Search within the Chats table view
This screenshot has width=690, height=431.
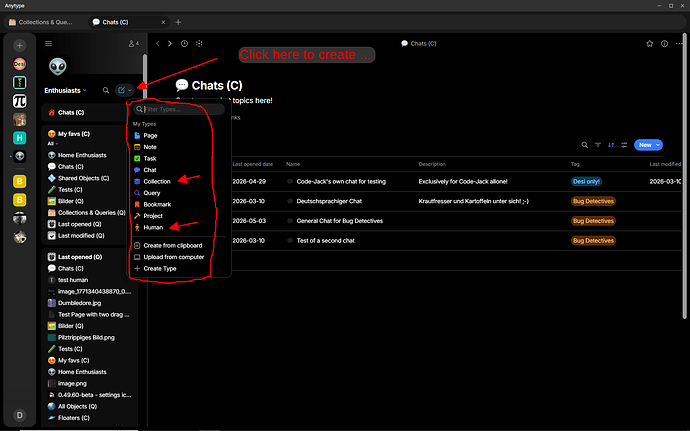tap(584, 145)
